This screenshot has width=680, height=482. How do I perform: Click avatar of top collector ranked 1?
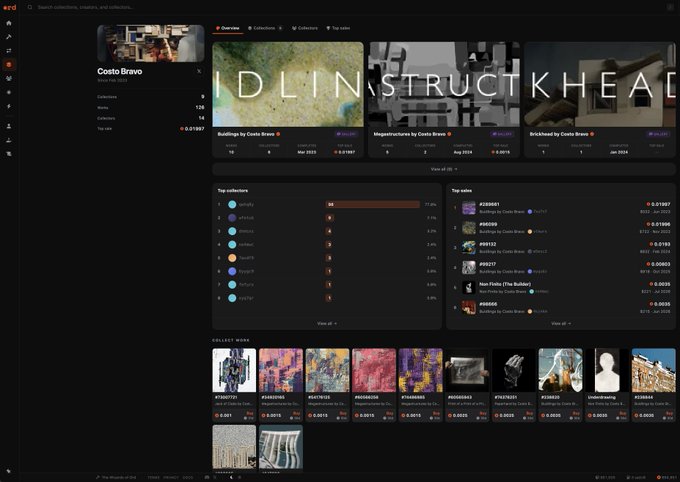(232, 204)
